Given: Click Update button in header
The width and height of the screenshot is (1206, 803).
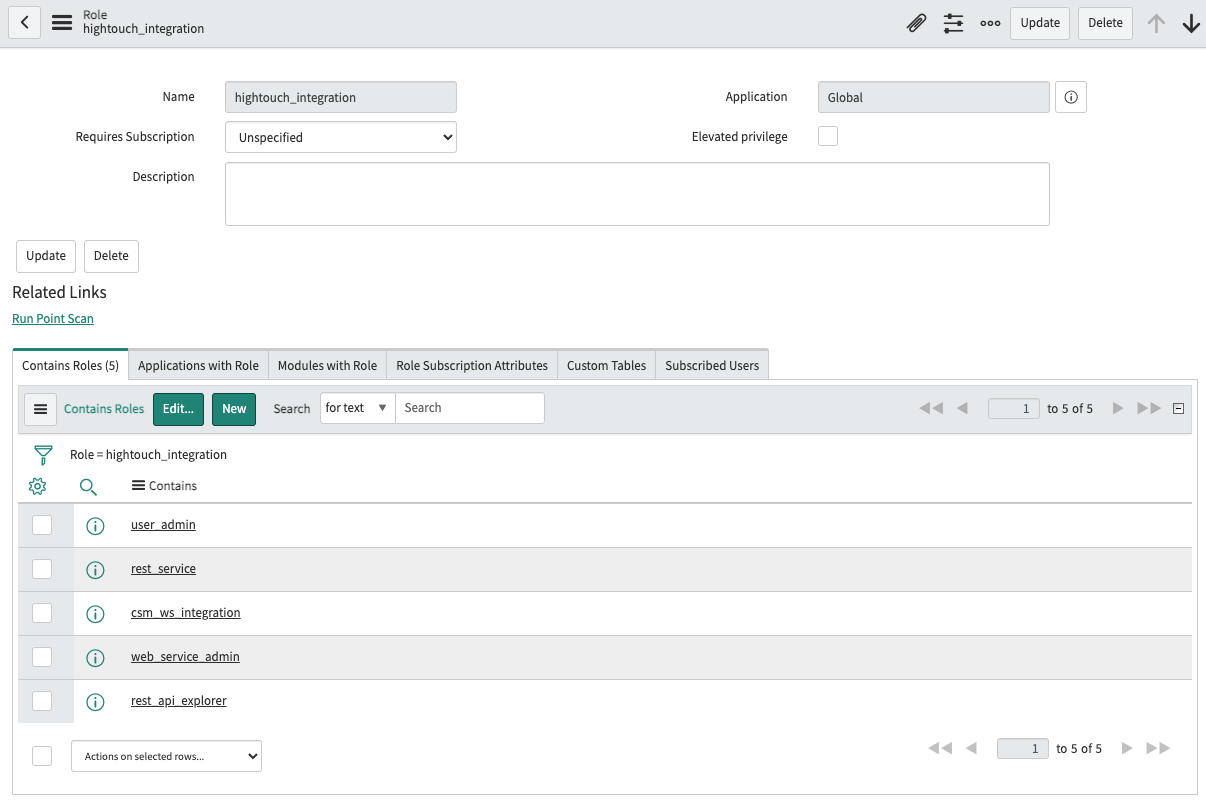Looking at the screenshot, I should (1040, 23).
